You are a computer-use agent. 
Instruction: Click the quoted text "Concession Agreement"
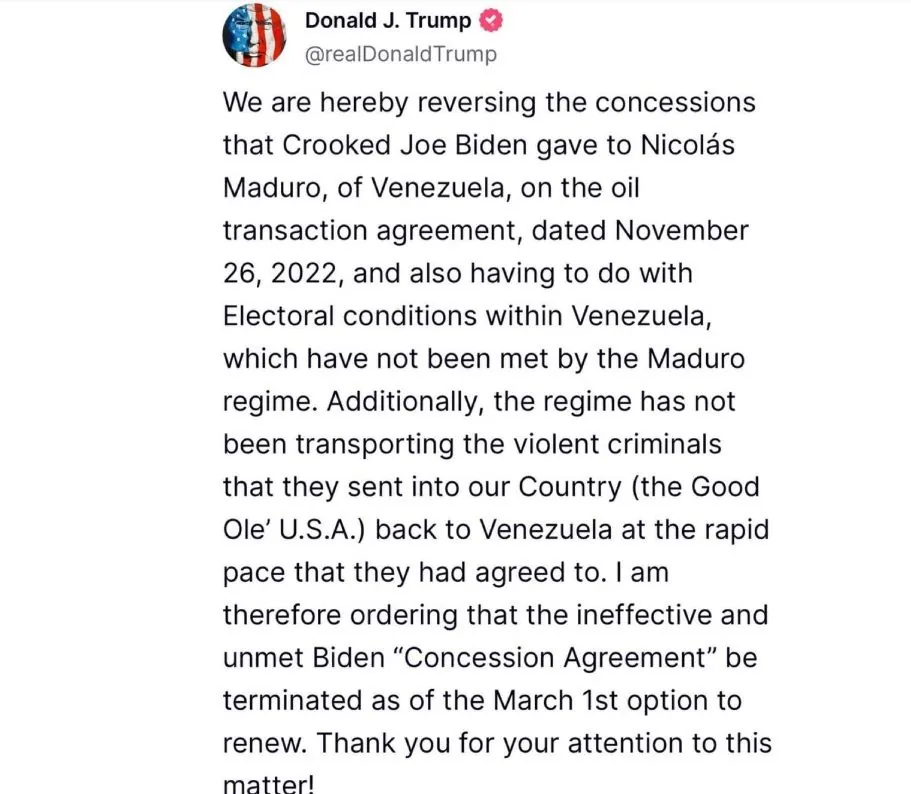[551, 656]
